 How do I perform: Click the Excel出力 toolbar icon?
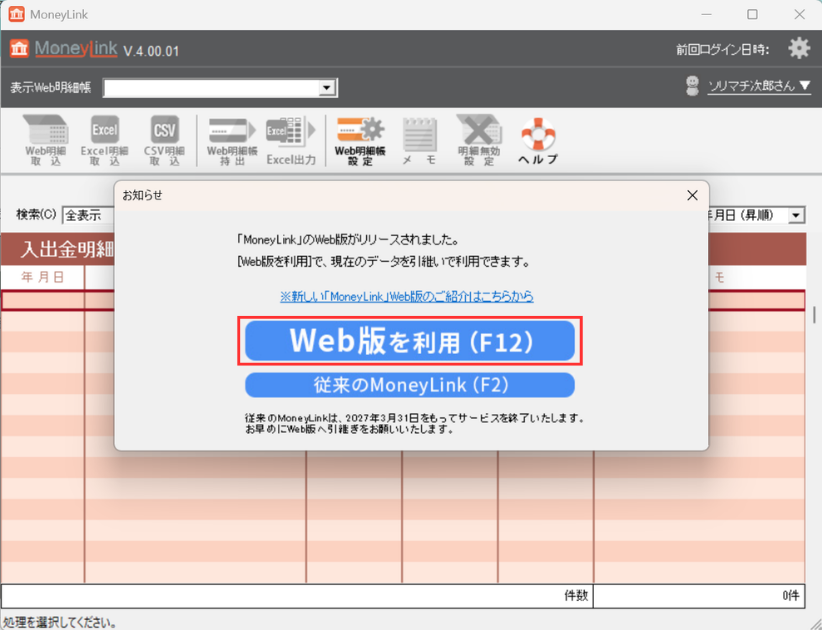(x=291, y=140)
